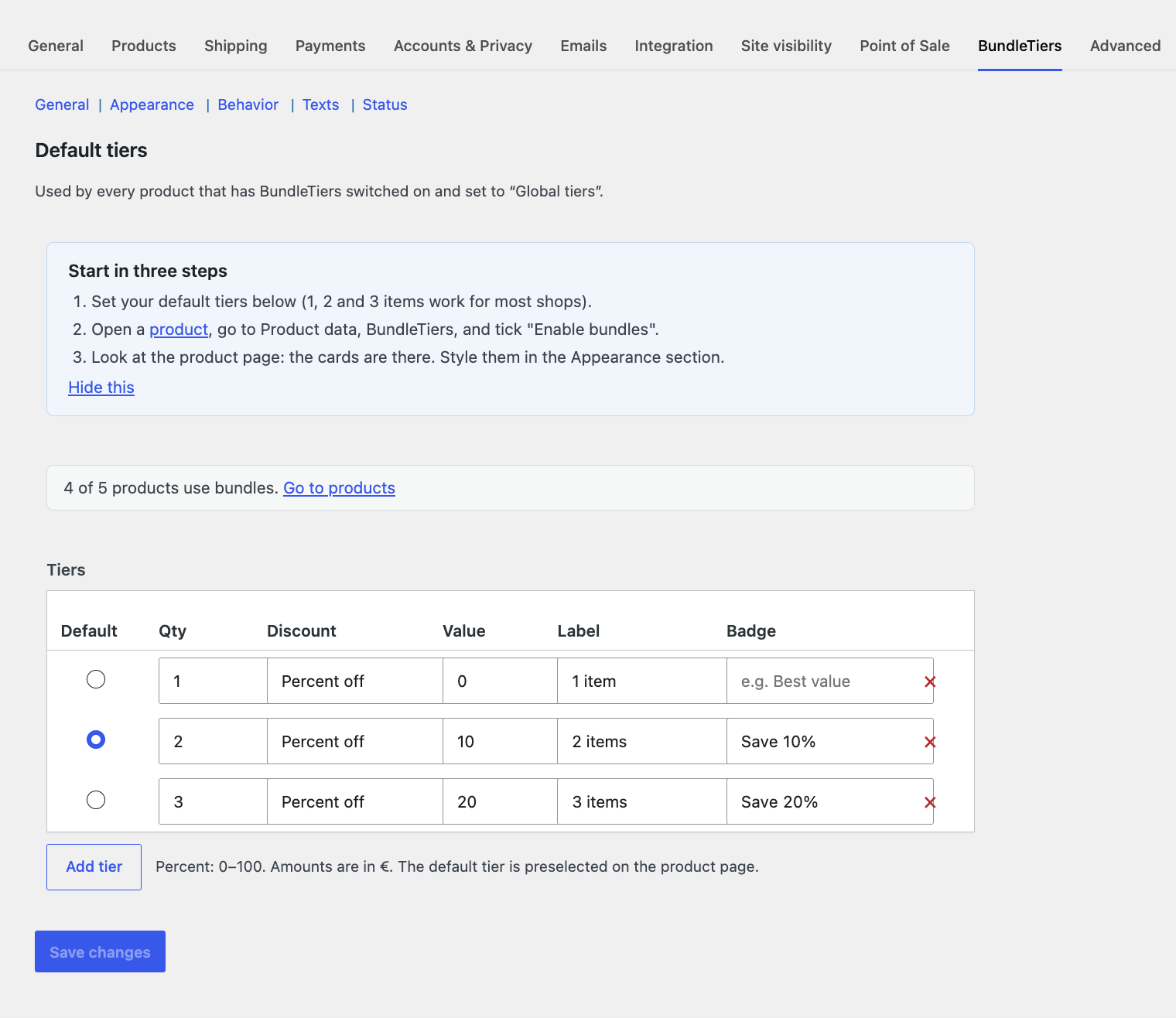This screenshot has height=1018, width=1176.
Task: Open Discount dropdown for 2 items tier
Action: click(355, 741)
